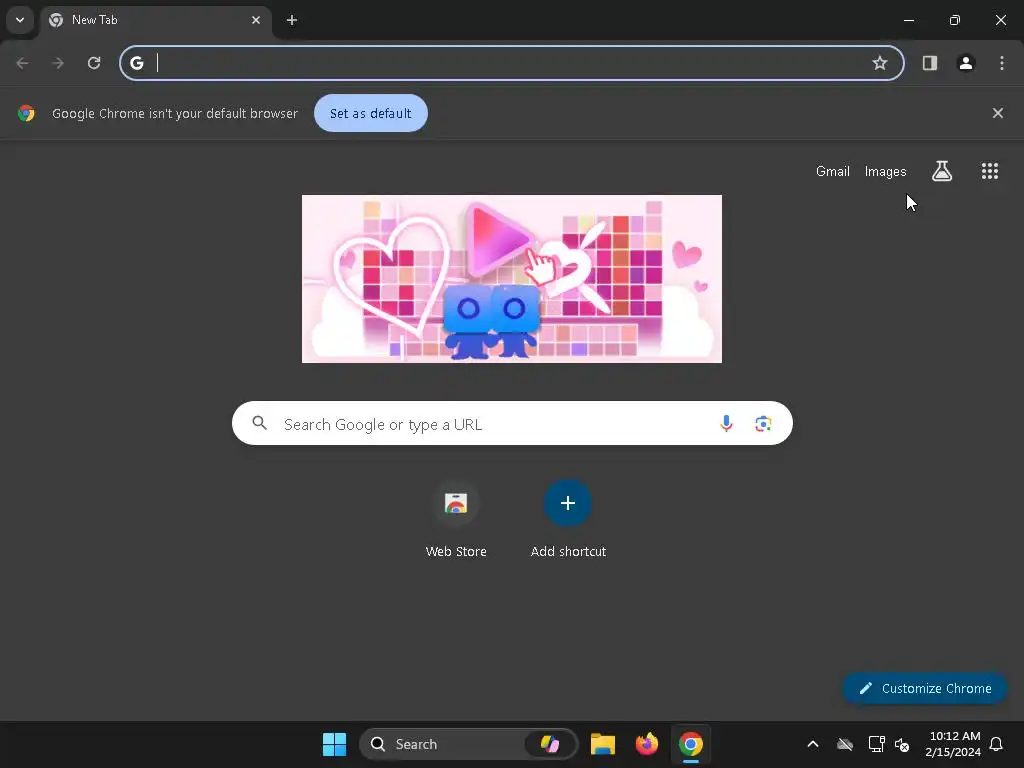Open Copilot from the taskbar search
Screen dimensions: 1024x768
click(x=550, y=744)
